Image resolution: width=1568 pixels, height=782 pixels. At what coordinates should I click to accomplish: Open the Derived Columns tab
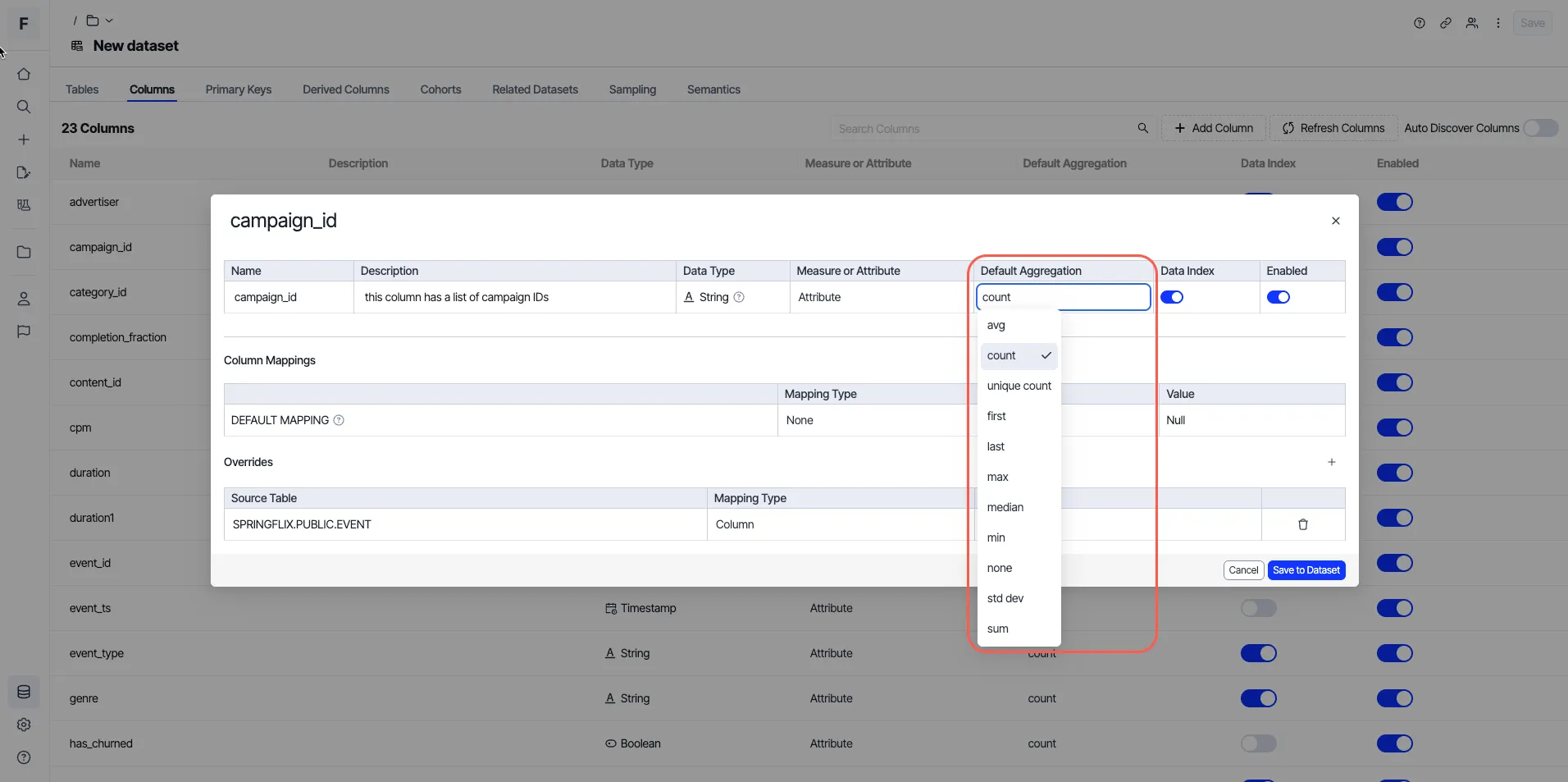coord(345,89)
